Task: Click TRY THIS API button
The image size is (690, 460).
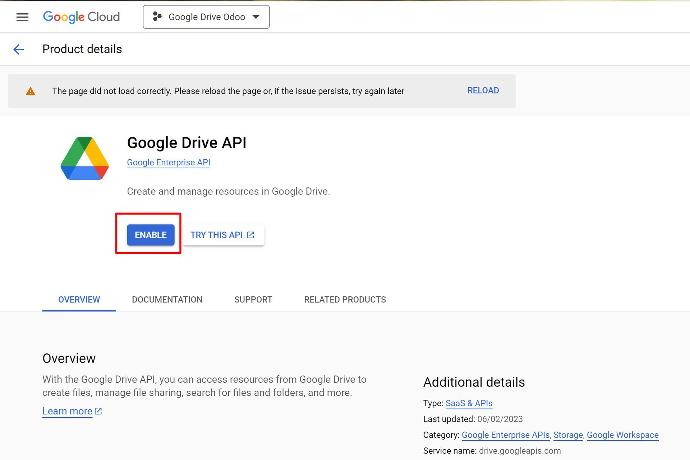Action: click(223, 235)
